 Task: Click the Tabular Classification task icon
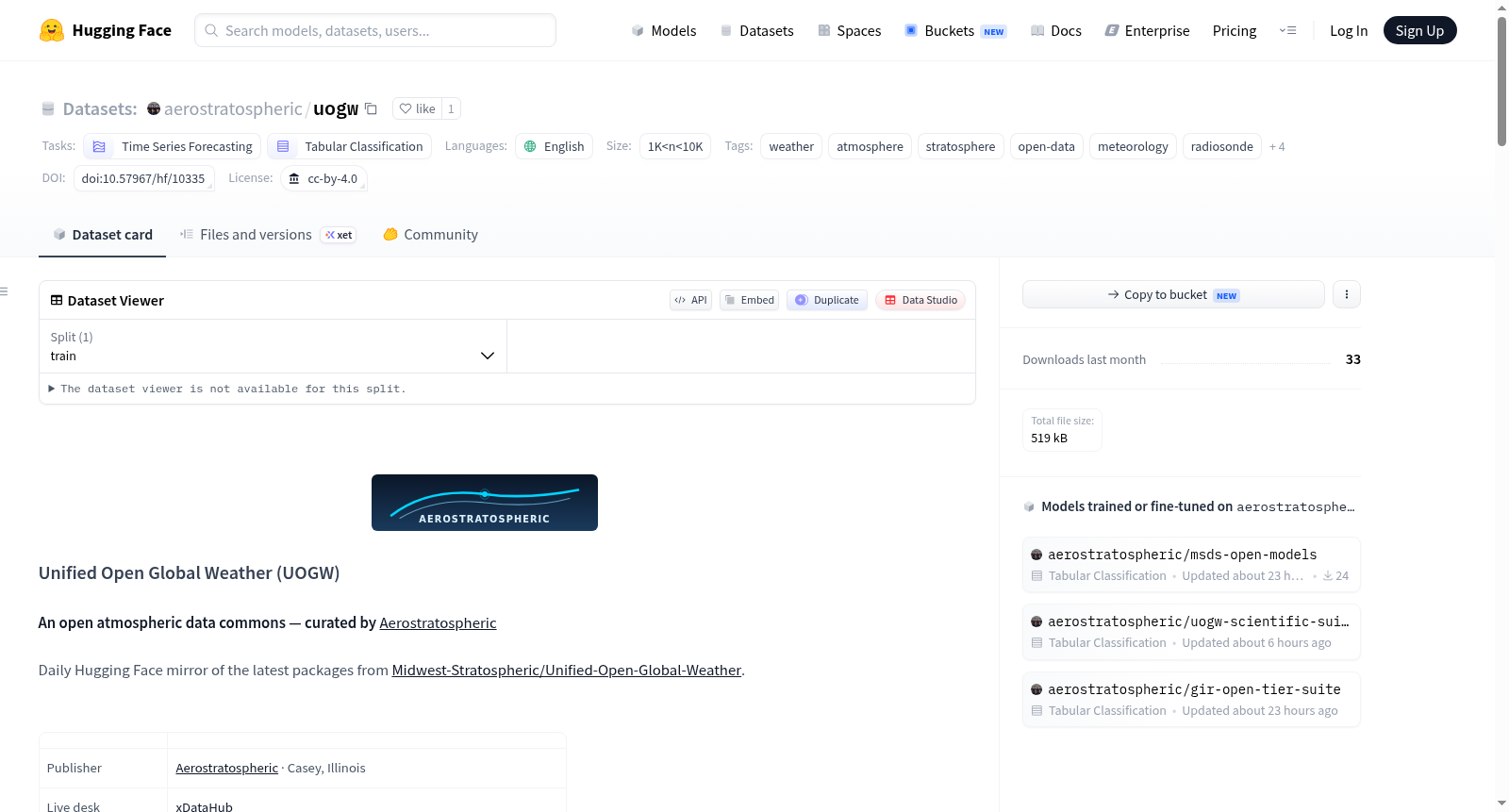[x=283, y=146]
